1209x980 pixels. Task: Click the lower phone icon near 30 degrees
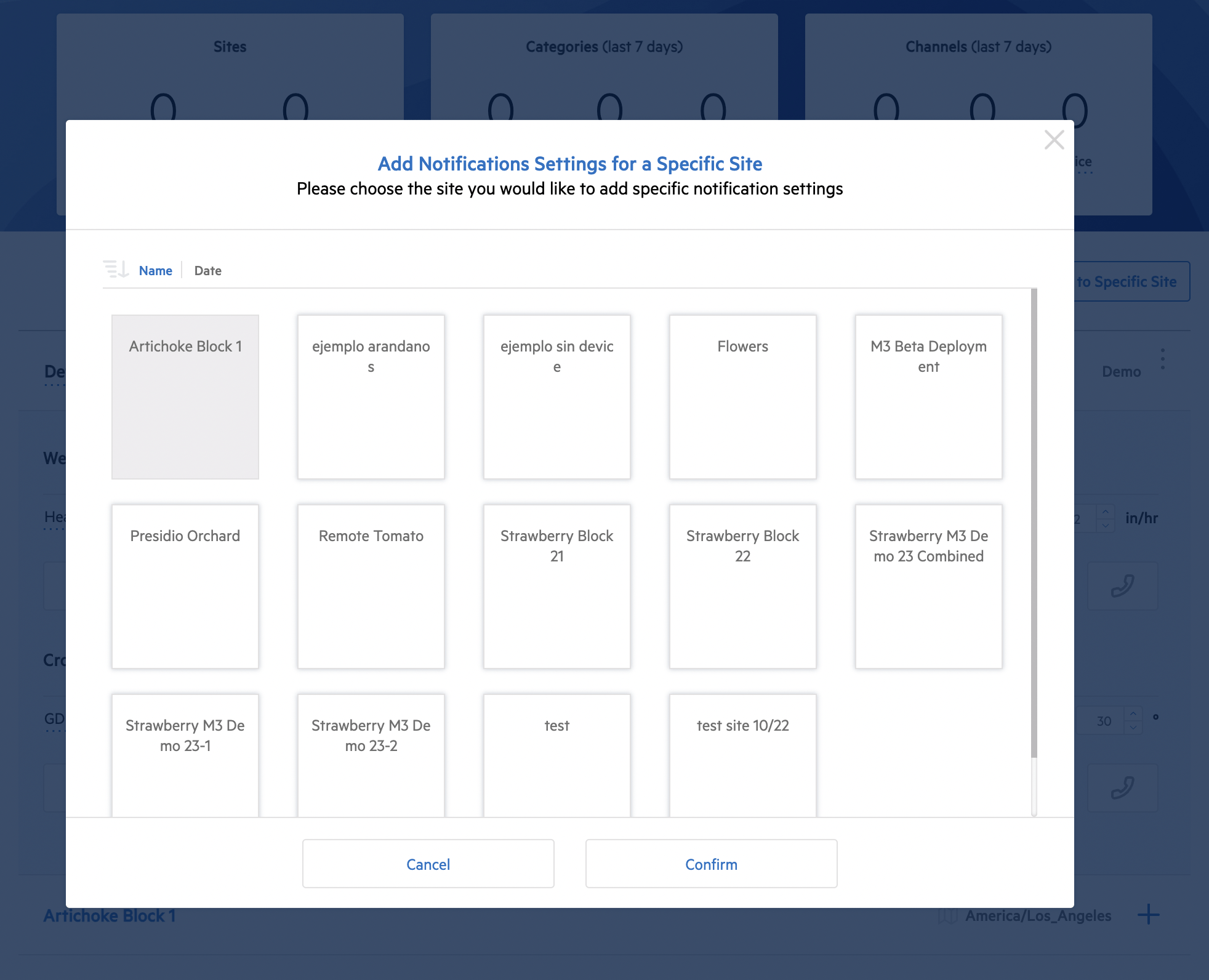coord(1122,788)
